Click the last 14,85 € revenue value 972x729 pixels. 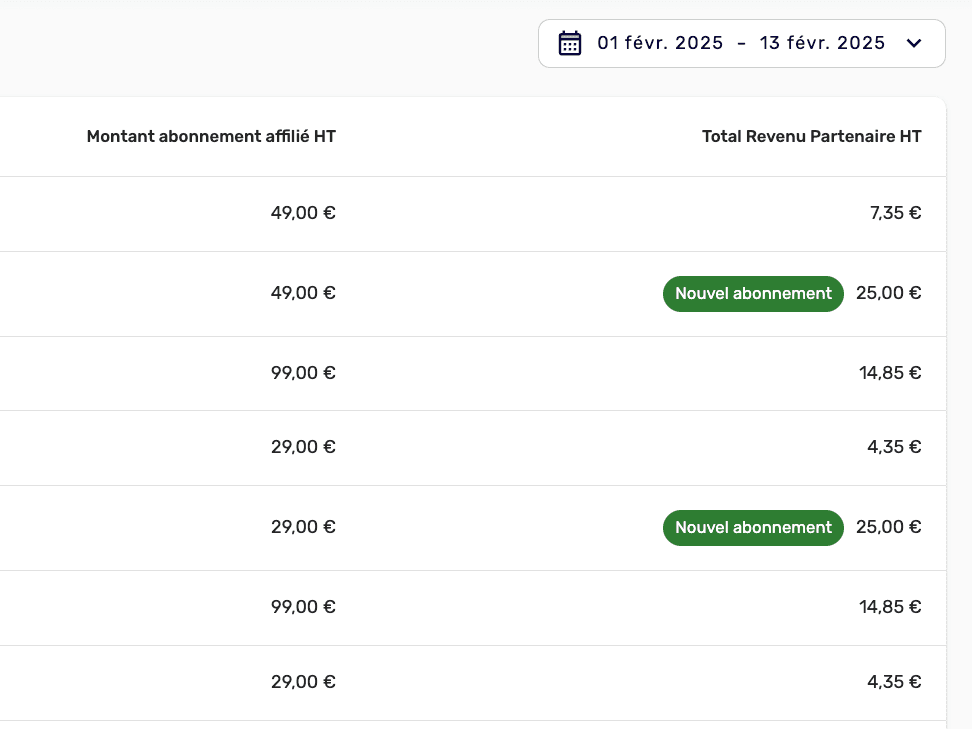coord(890,607)
